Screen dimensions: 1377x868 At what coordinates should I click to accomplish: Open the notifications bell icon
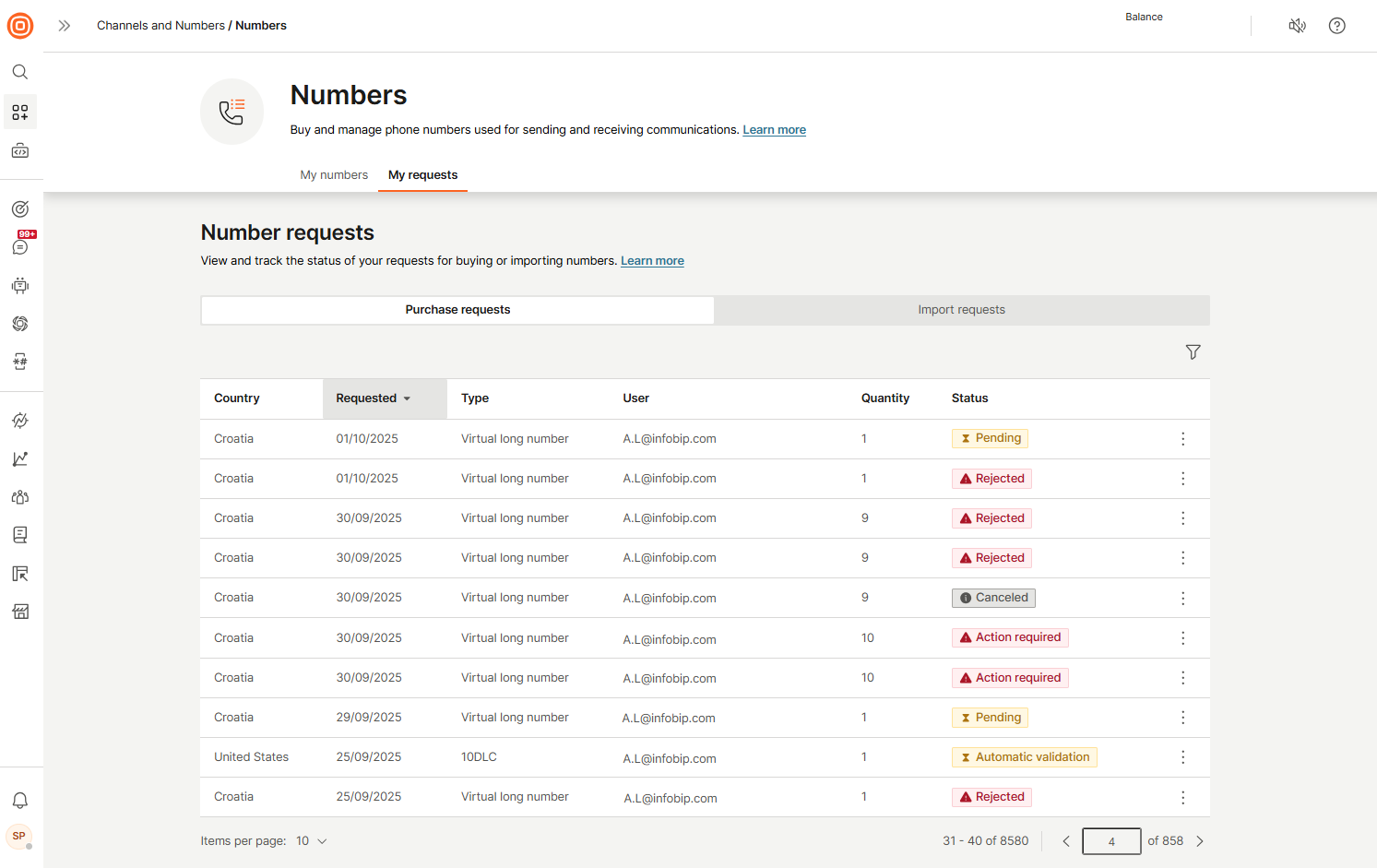click(x=20, y=800)
